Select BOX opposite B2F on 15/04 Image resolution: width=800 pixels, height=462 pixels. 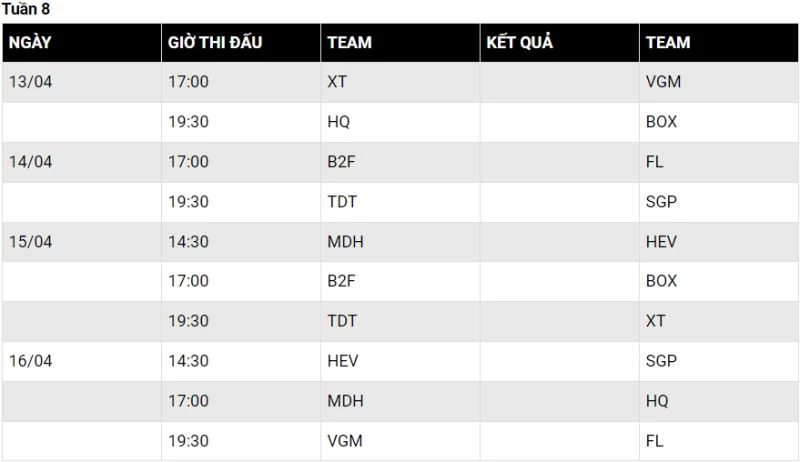pos(661,281)
